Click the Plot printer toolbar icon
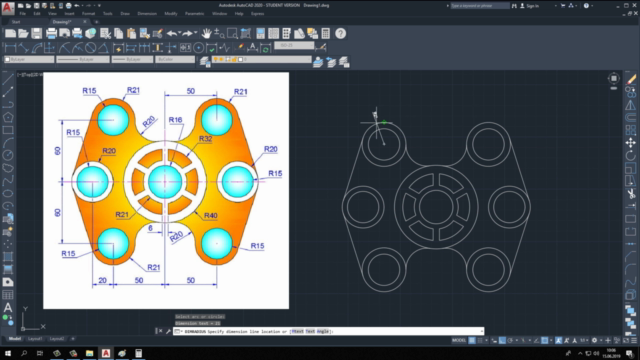This screenshot has height=360, width=640. tap(51, 33)
